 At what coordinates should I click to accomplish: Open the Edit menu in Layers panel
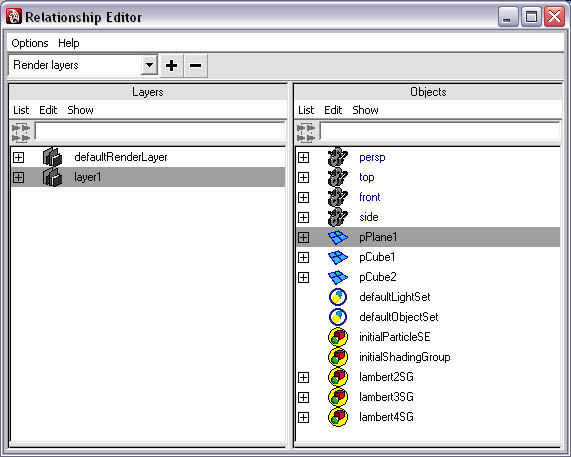click(48, 110)
